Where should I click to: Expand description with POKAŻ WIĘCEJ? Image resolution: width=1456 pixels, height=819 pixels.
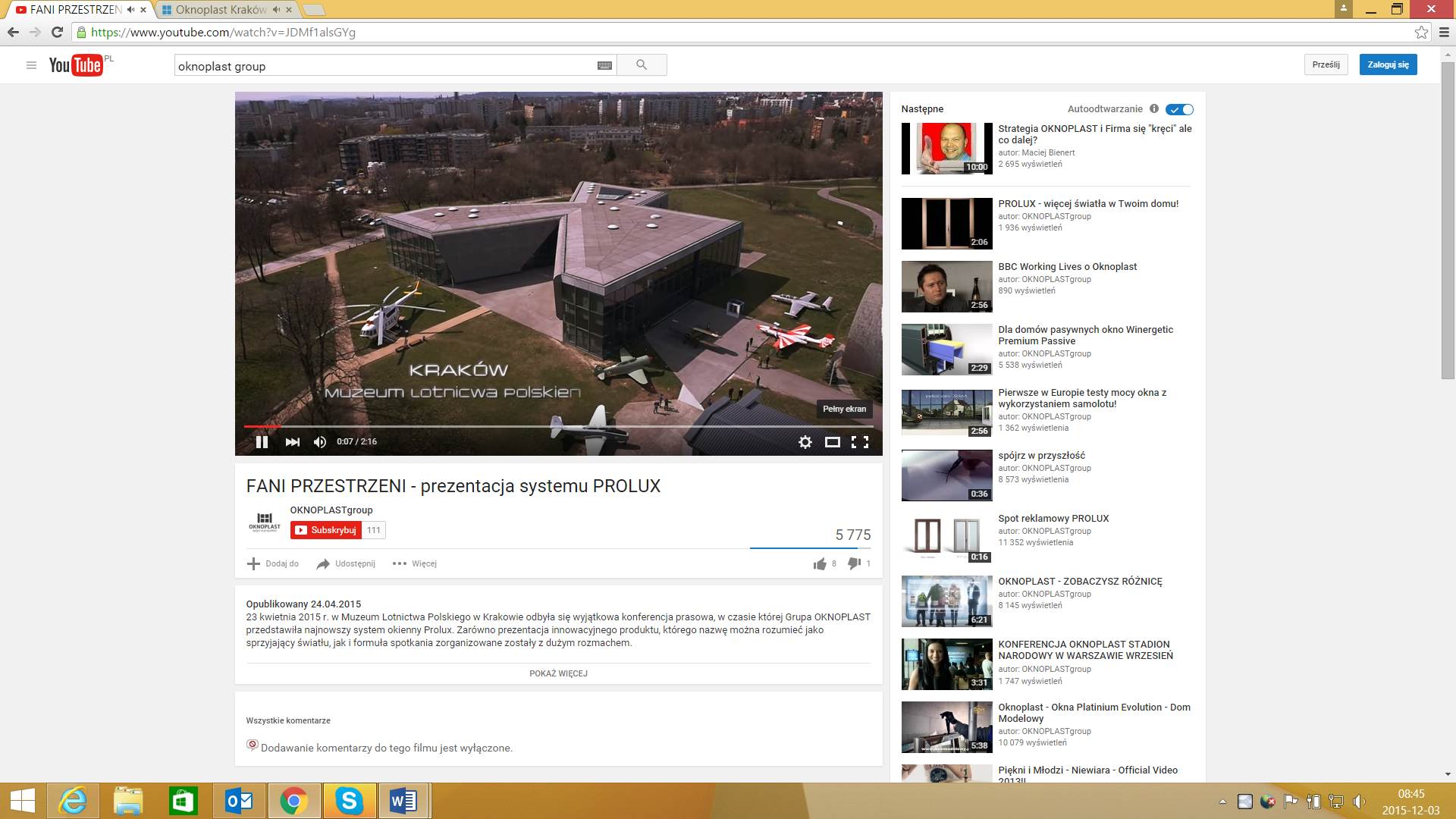(558, 673)
